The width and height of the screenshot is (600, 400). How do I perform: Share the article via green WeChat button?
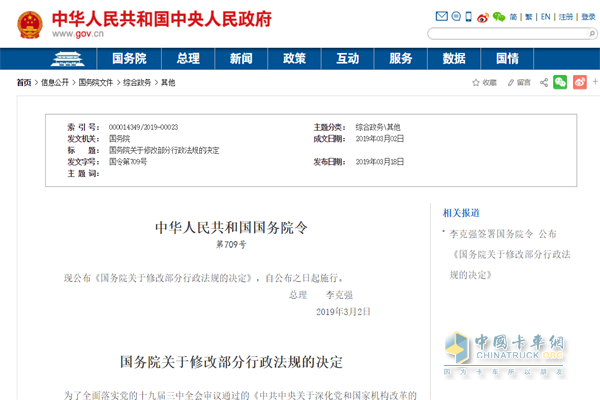pos(560,82)
